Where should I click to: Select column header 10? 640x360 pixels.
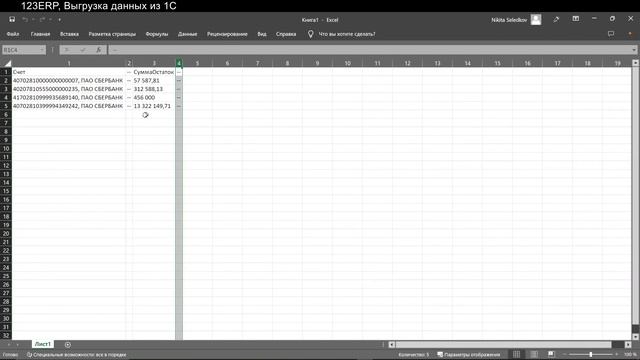click(x=347, y=63)
